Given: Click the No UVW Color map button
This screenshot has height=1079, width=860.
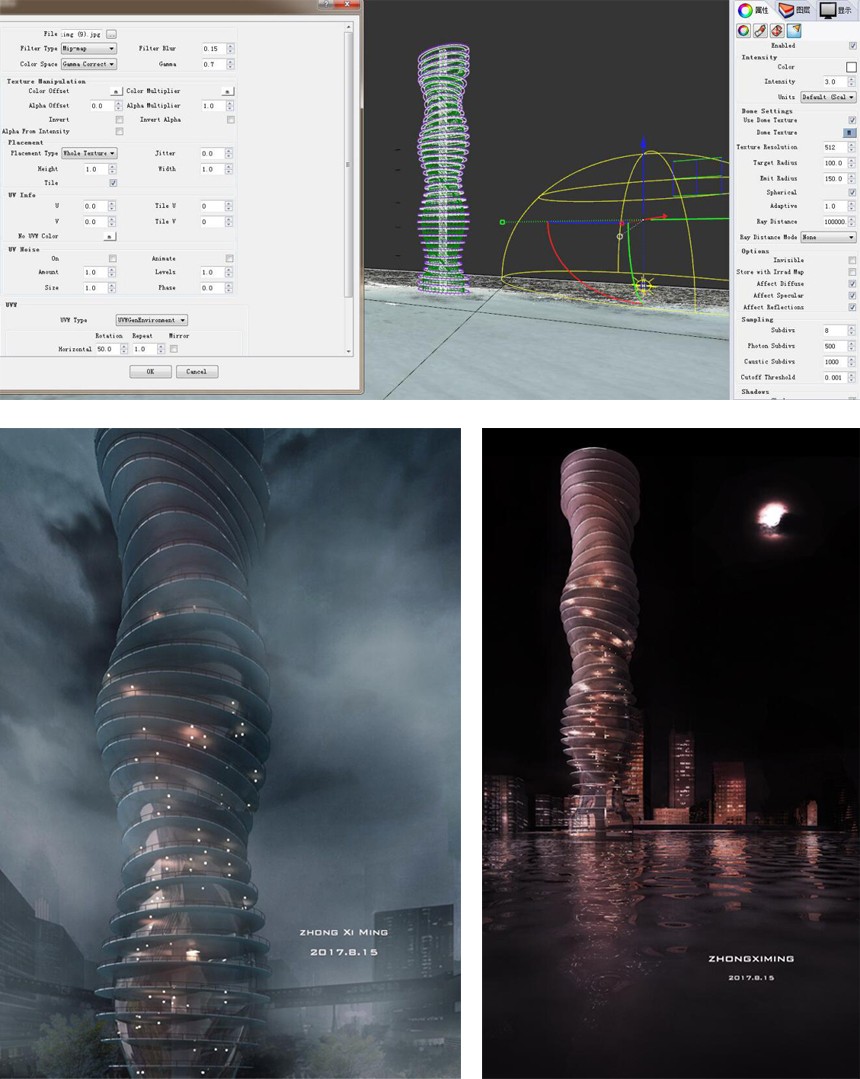Looking at the screenshot, I should [x=109, y=236].
